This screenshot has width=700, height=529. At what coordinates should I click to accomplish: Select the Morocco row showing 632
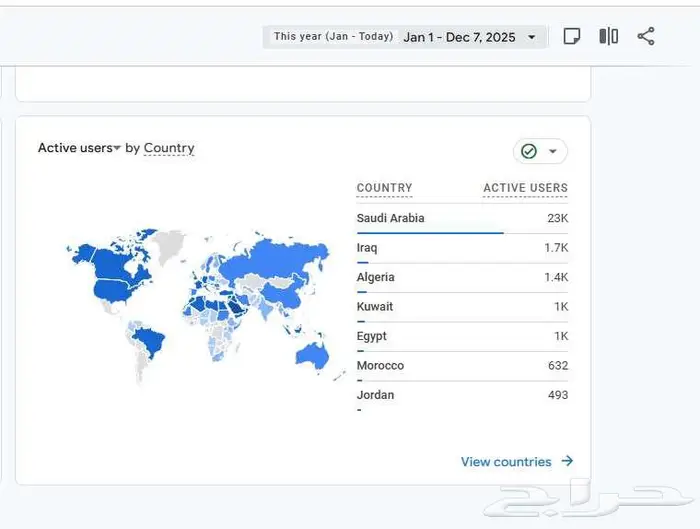pyautogui.click(x=462, y=366)
